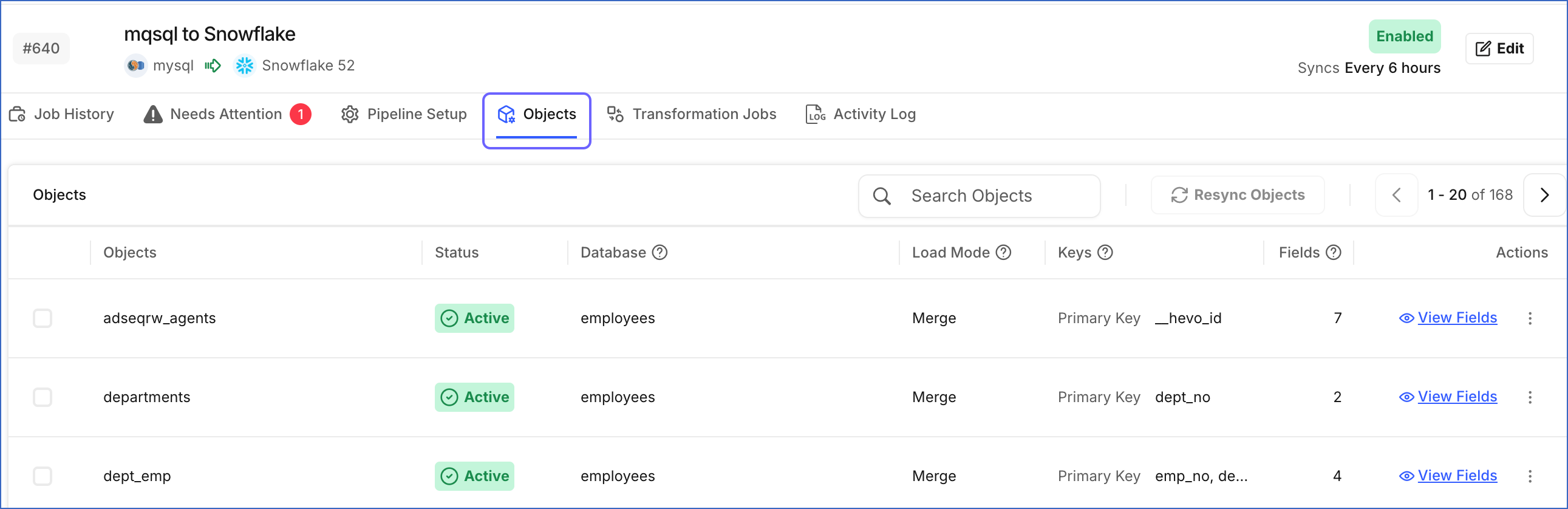1568x509 pixels.
Task: Open the Transformation Jobs tab
Action: tap(692, 114)
